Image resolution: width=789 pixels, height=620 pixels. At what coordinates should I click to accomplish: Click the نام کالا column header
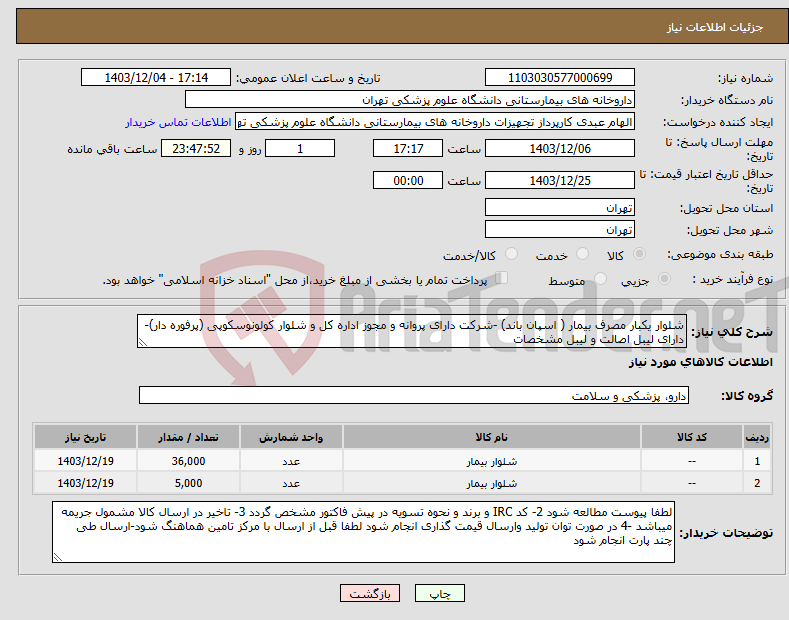tap(492, 437)
